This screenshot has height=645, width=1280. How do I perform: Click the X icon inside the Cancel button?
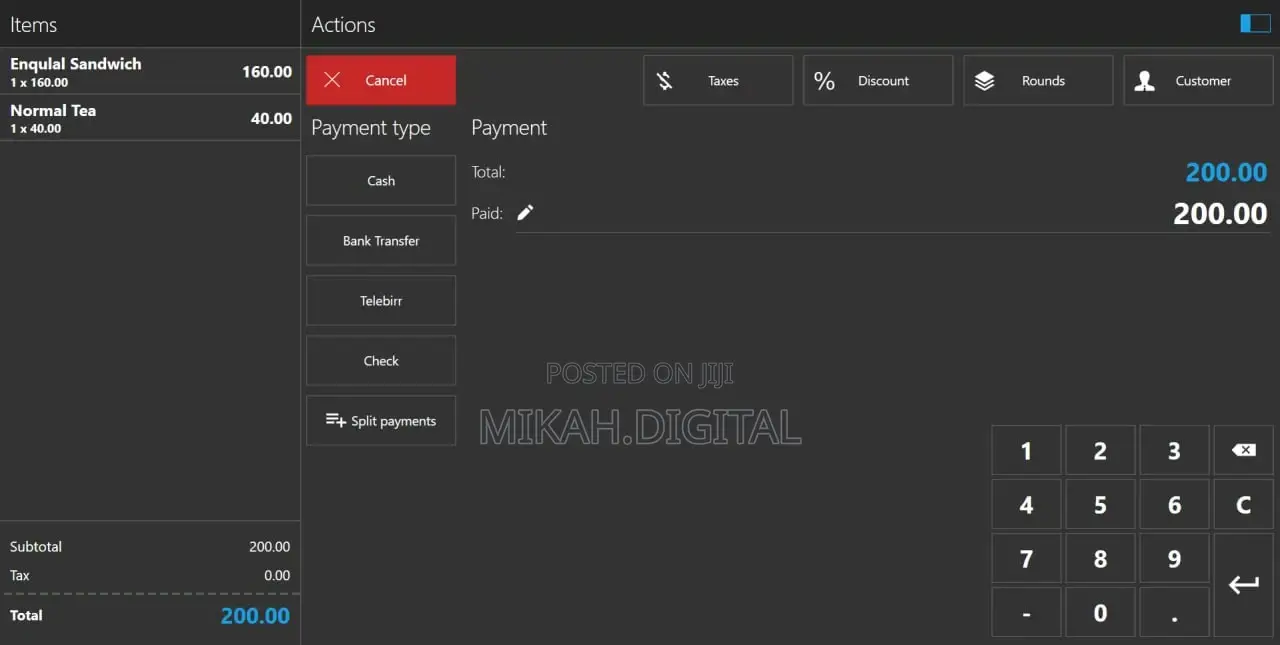point(332,80)
